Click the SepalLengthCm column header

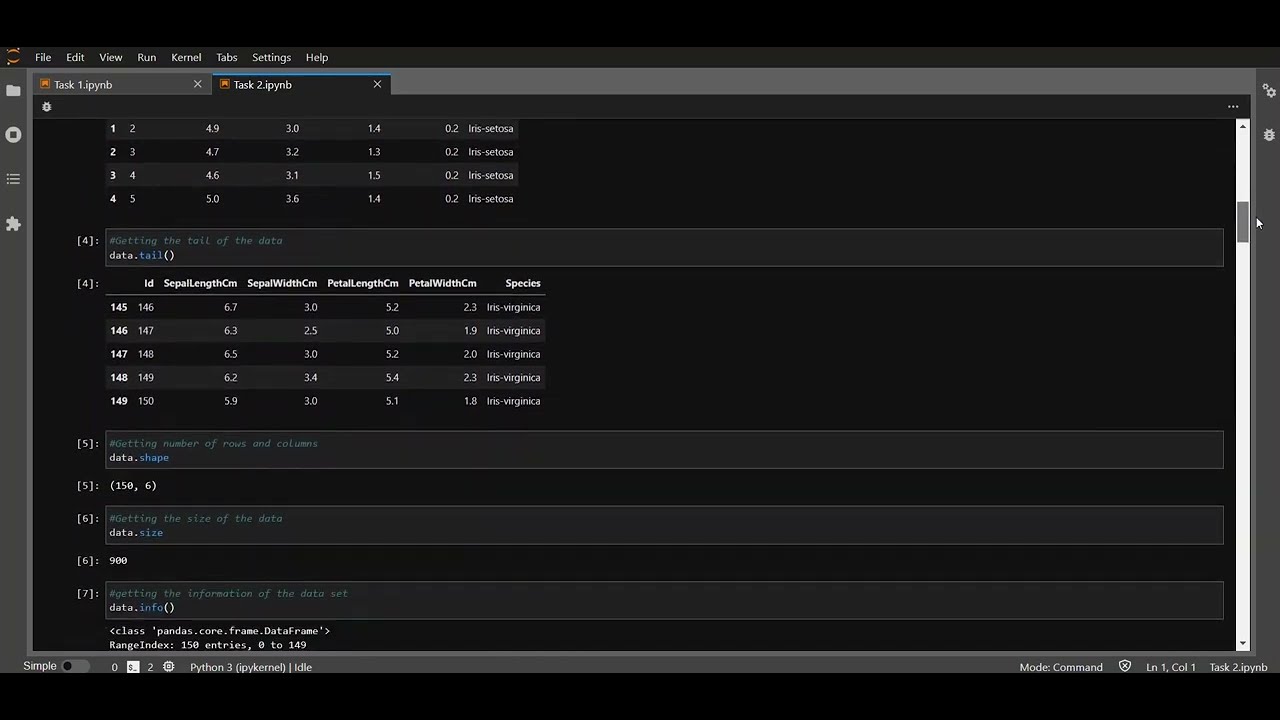[x=200, y=284]
